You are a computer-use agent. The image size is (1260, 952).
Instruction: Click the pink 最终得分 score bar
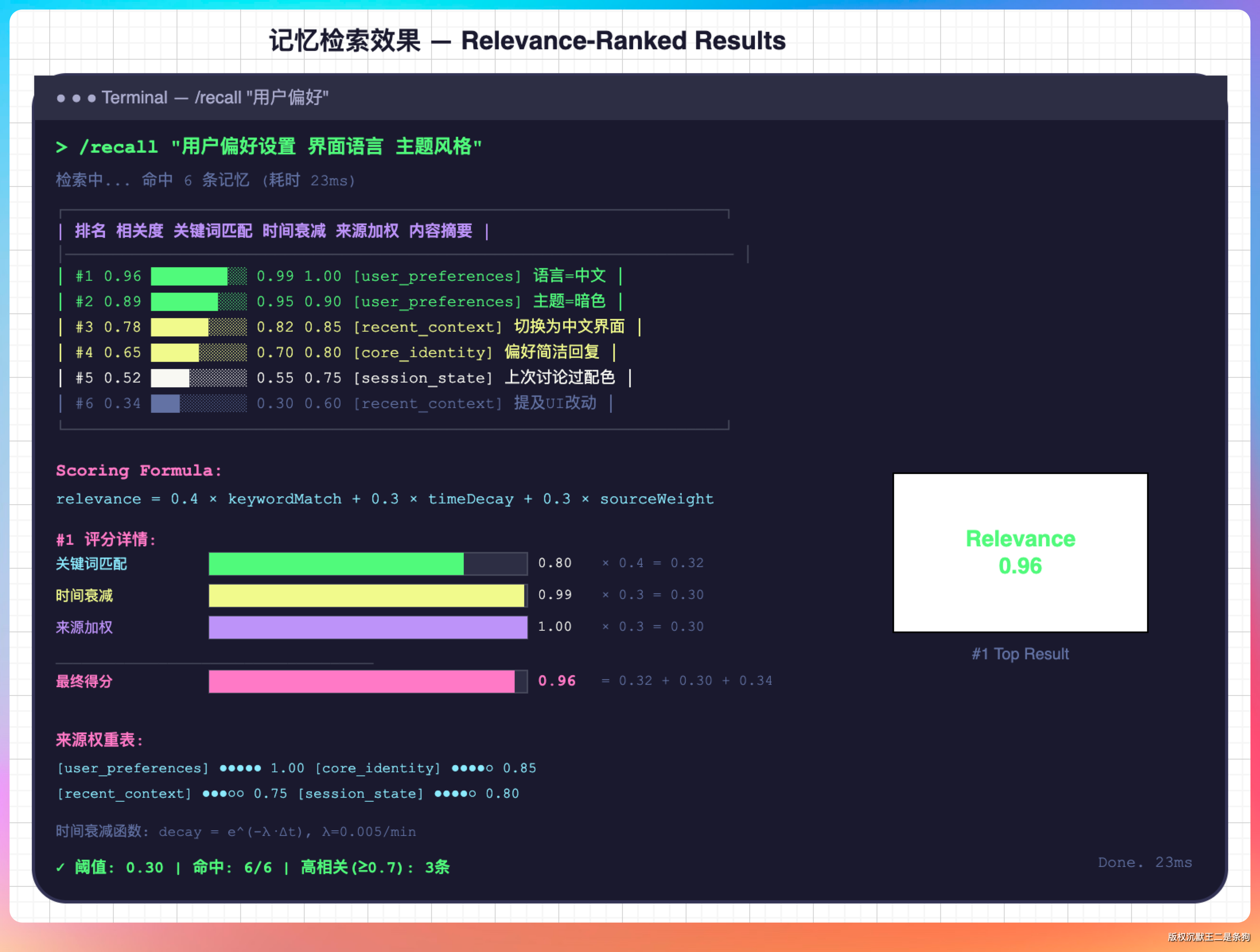click(x=362, y=682)
